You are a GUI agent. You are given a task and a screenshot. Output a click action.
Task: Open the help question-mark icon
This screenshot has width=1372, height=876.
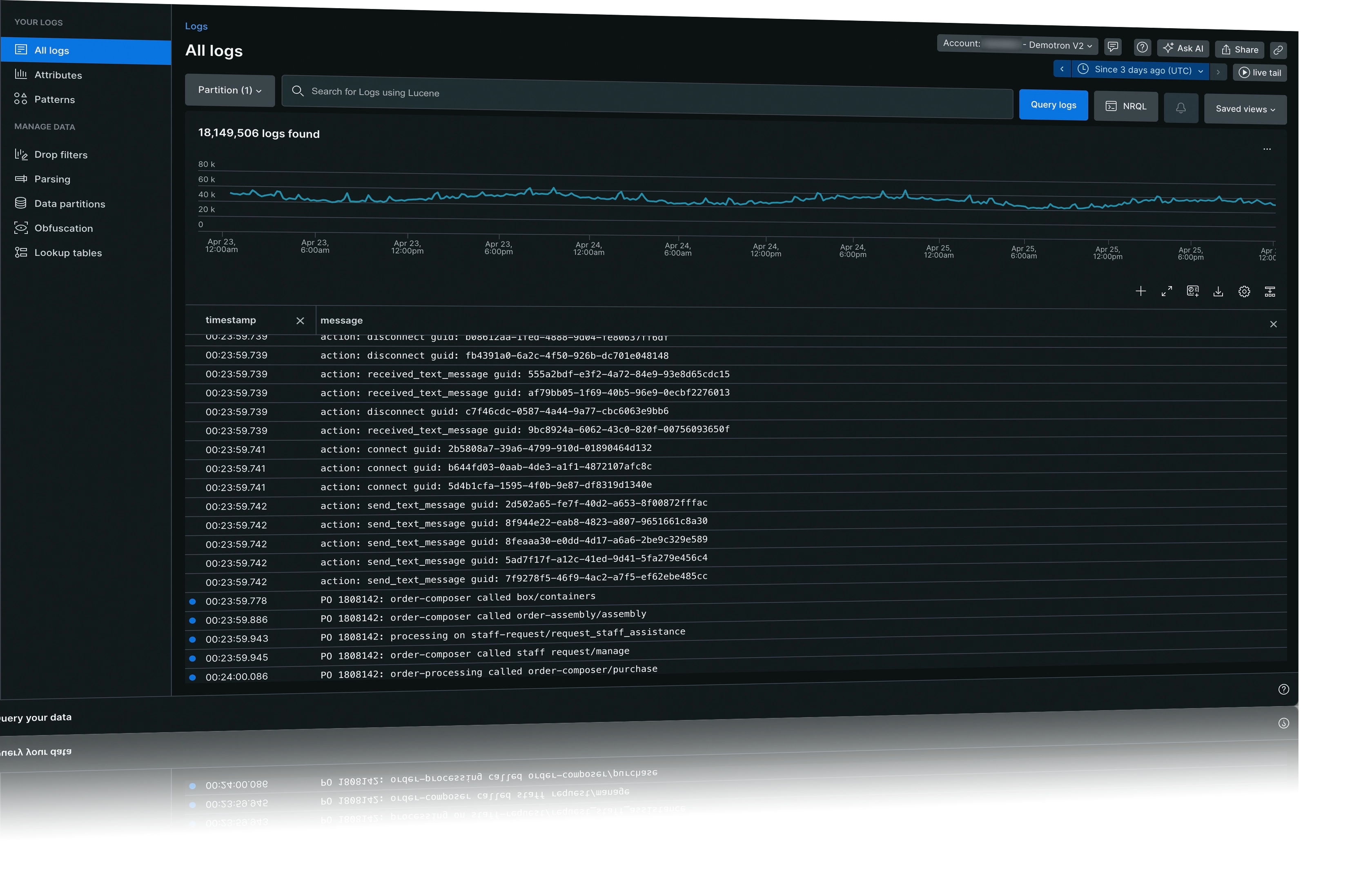1142,47
